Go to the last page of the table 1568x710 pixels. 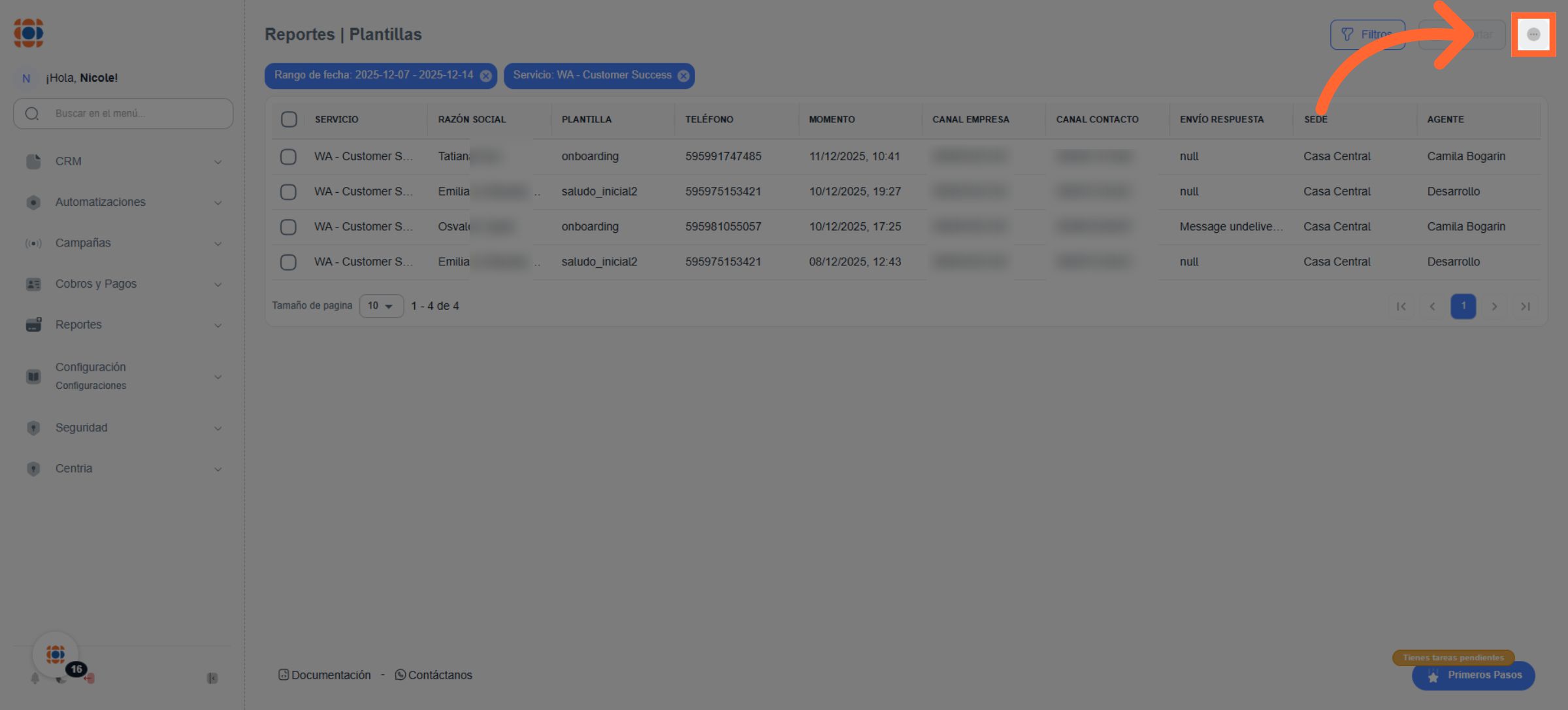1525,306
